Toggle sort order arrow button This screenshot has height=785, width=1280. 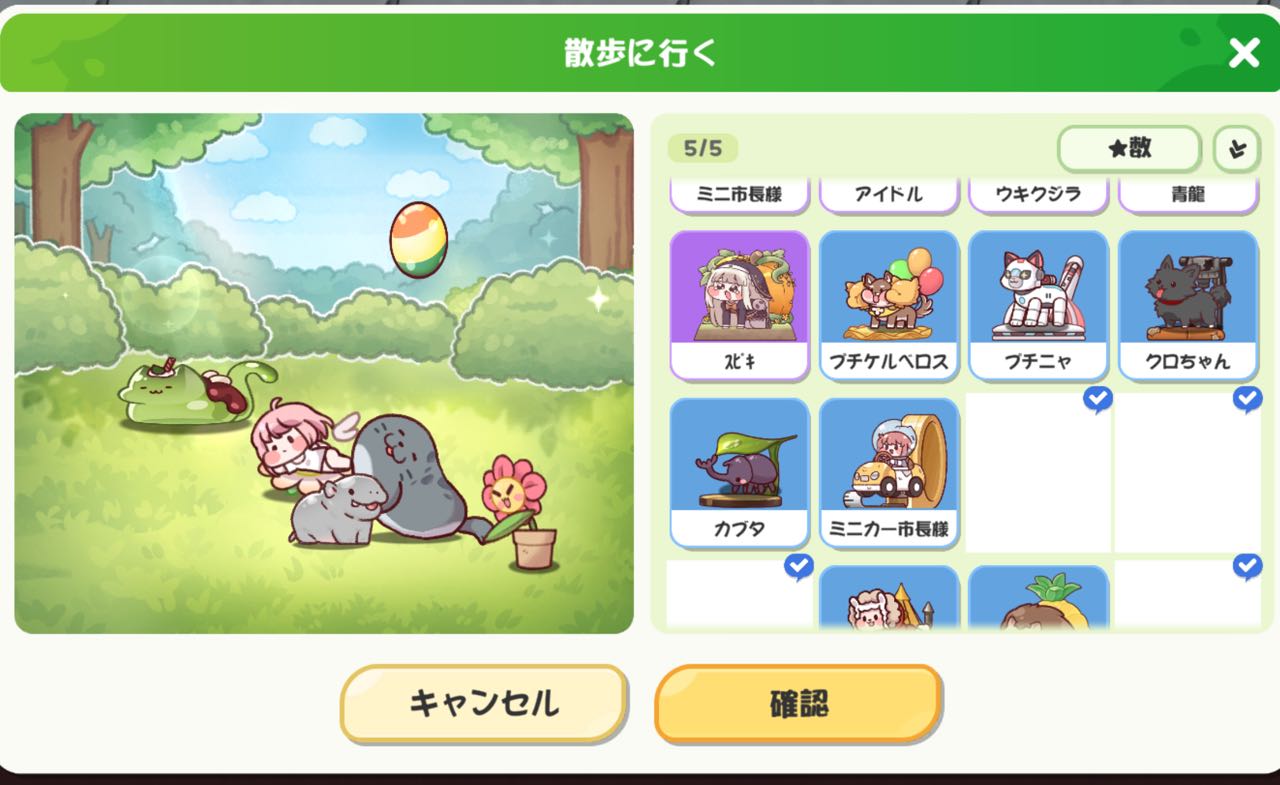coord(1237,150)
